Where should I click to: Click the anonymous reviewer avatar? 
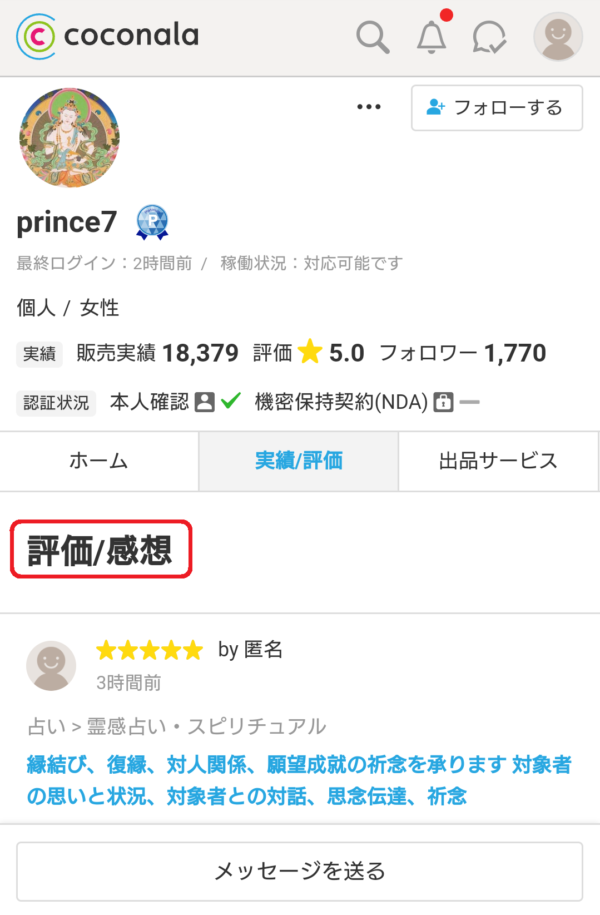[x=50, y=666]
